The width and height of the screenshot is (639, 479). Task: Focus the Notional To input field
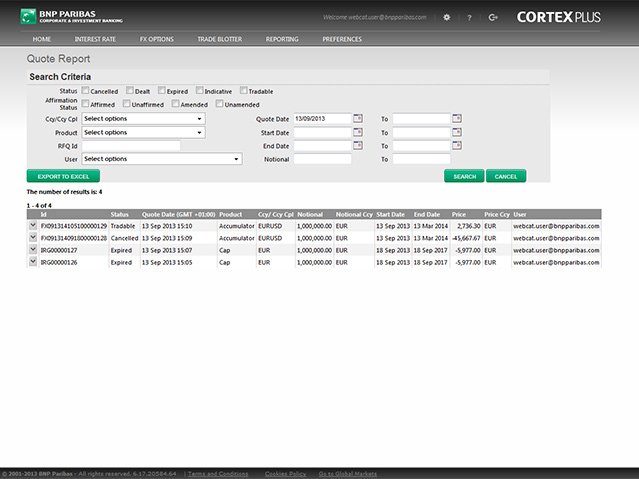coord(422,159)
